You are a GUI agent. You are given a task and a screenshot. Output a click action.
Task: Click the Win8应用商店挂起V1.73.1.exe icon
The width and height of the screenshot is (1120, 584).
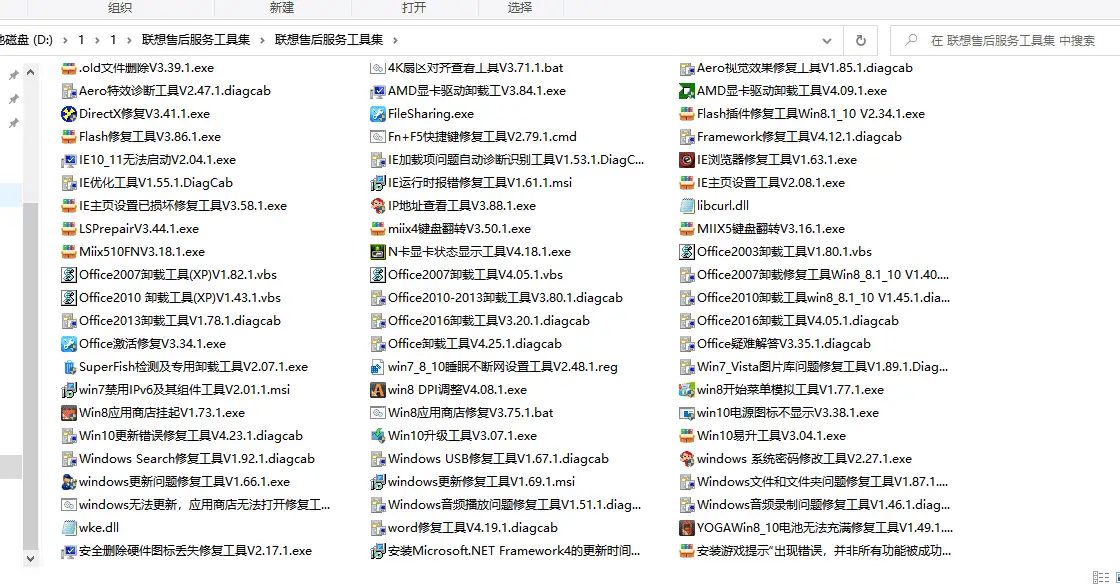pos(69,413)
